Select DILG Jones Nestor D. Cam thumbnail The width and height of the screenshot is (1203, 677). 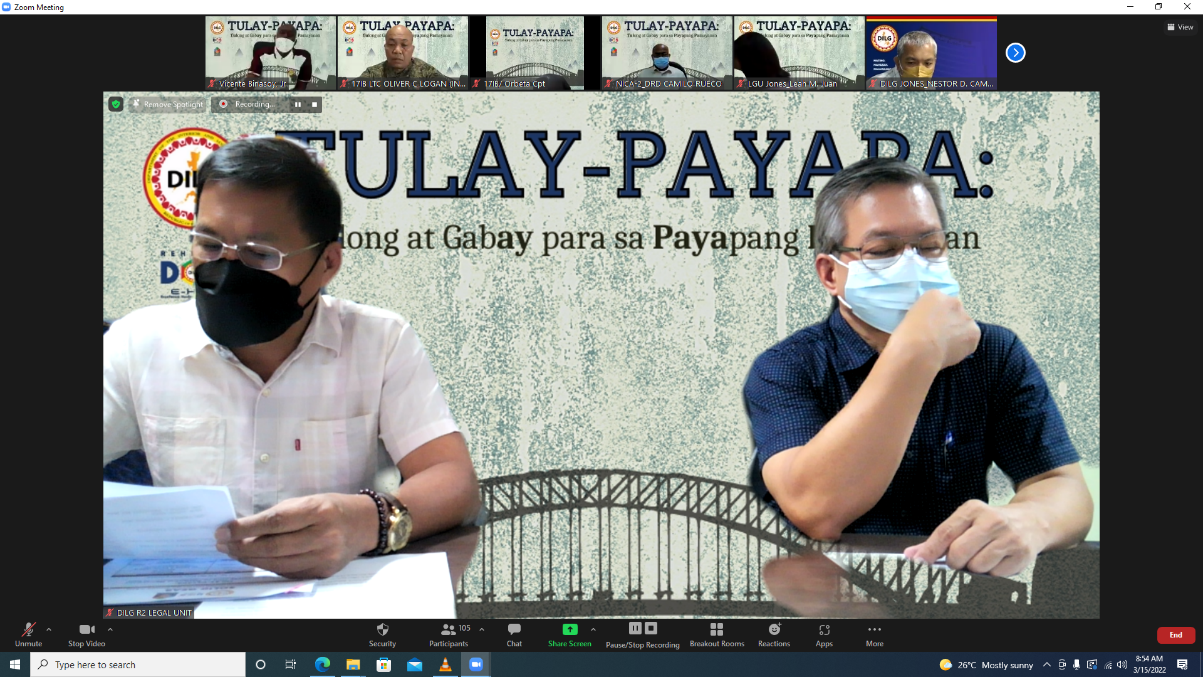click(931, 53)
